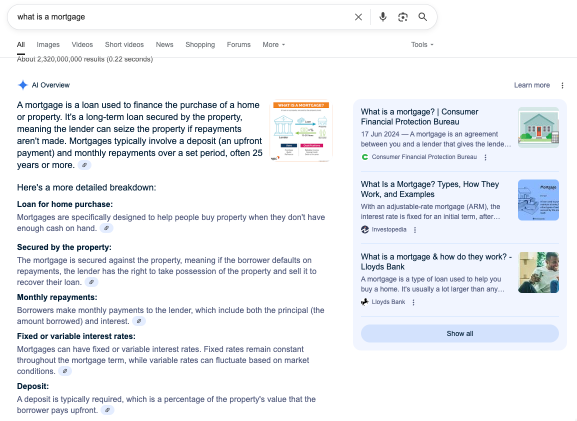Switch to the News tab

(164, 45)
